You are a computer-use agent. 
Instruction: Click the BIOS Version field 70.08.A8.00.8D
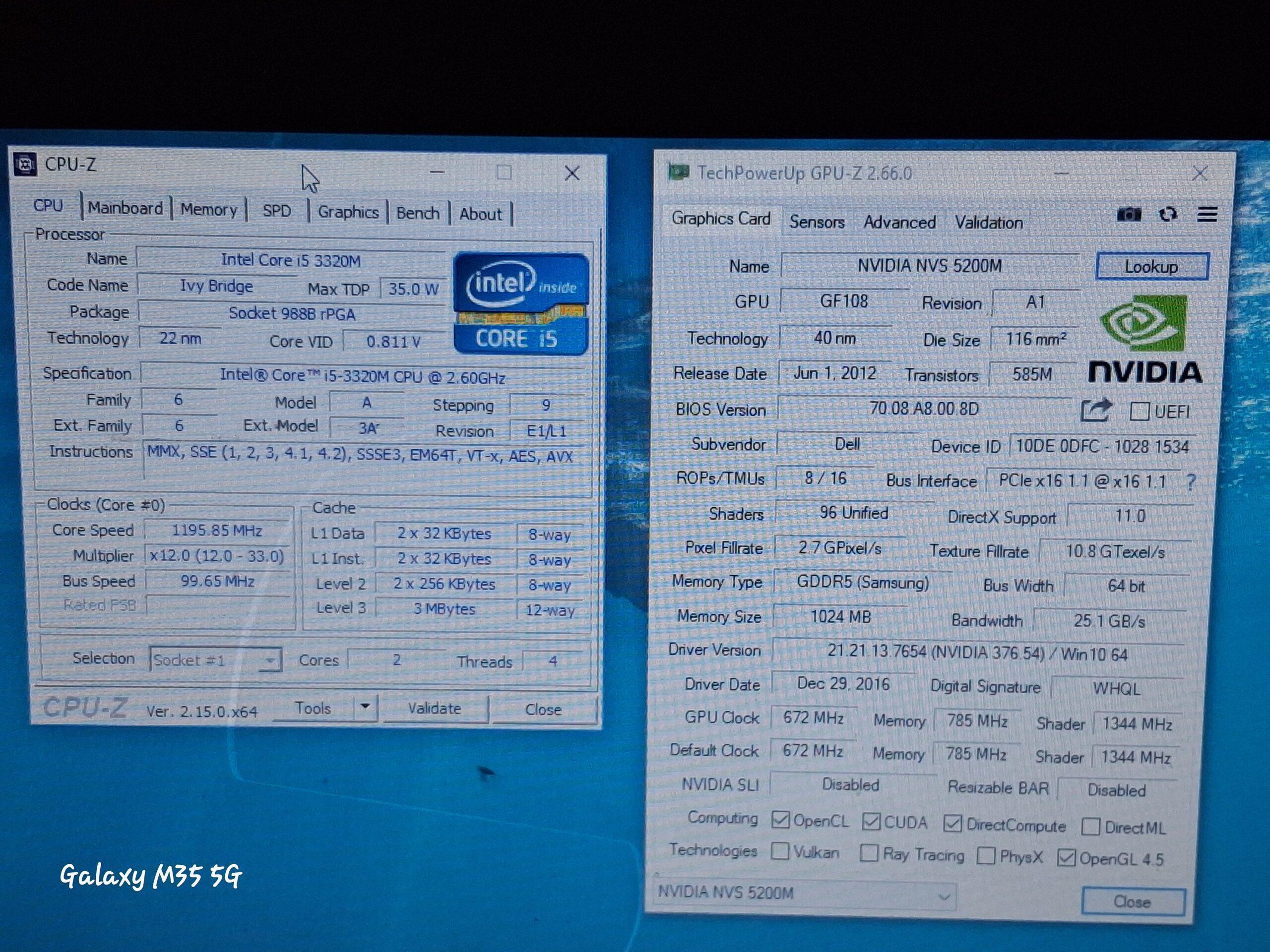tap(924, 409)
